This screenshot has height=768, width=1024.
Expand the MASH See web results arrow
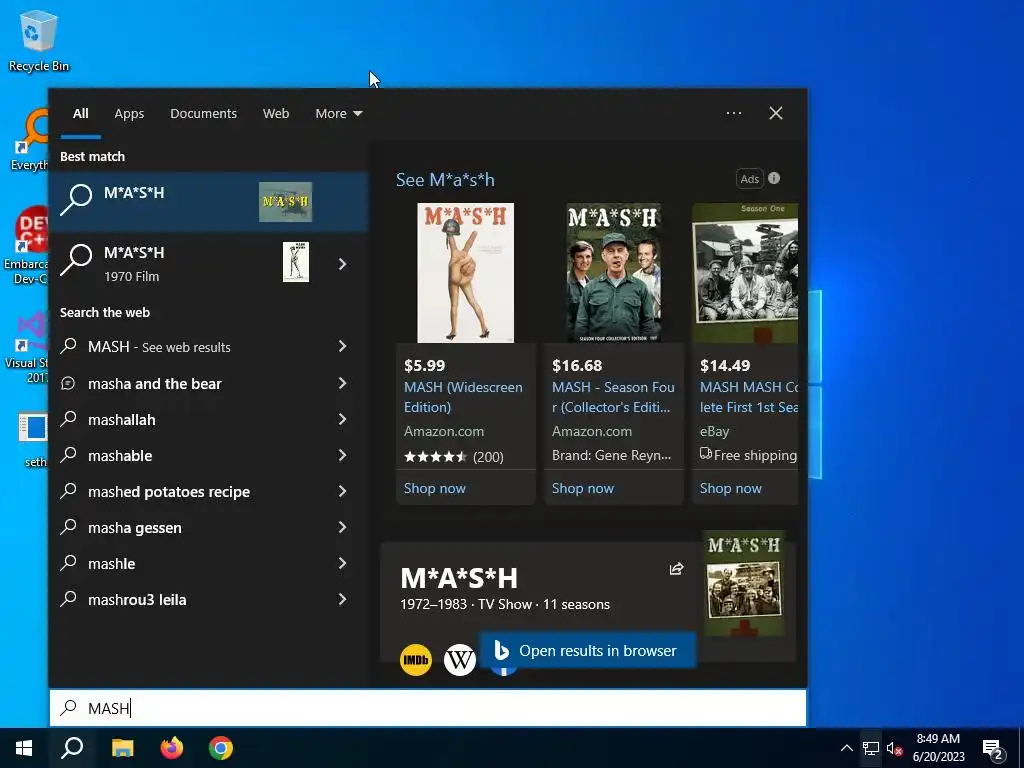(342, 346)
